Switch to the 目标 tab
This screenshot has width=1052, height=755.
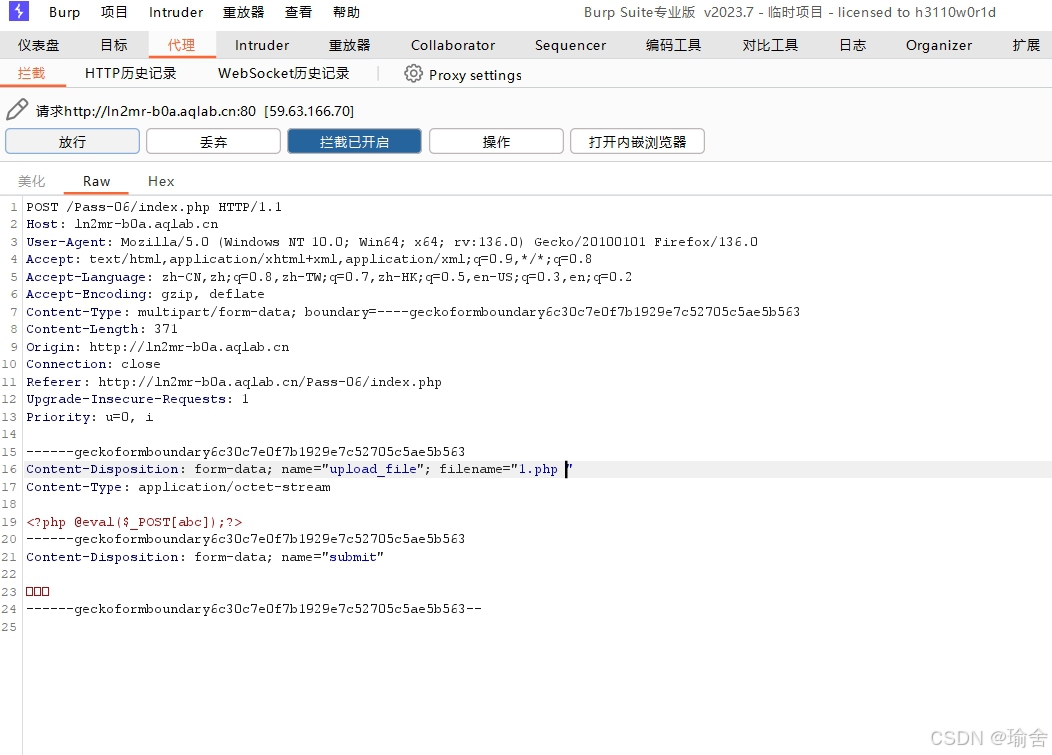[x=114, y=45]
